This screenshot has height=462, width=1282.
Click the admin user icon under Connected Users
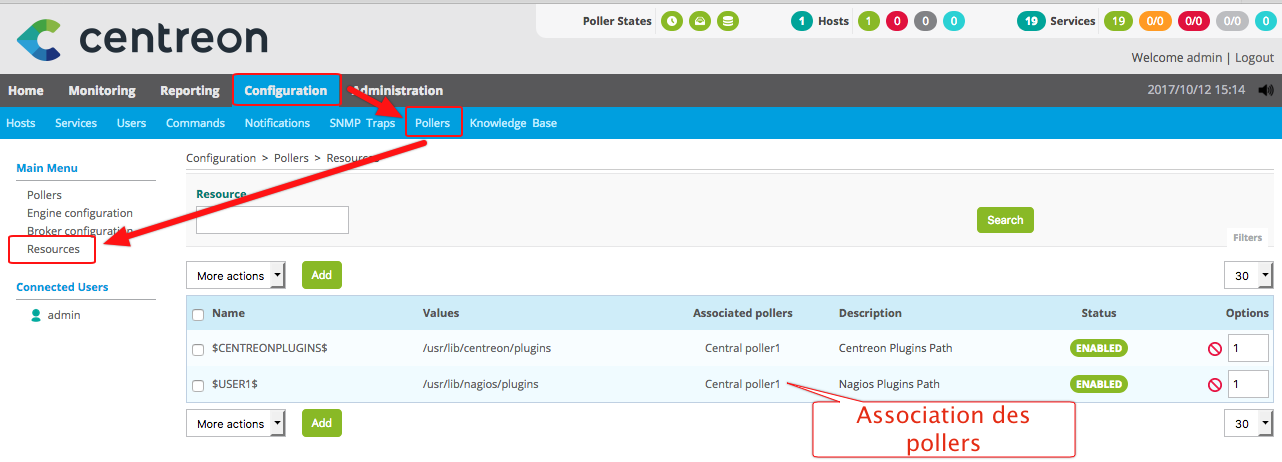point(36,315)
